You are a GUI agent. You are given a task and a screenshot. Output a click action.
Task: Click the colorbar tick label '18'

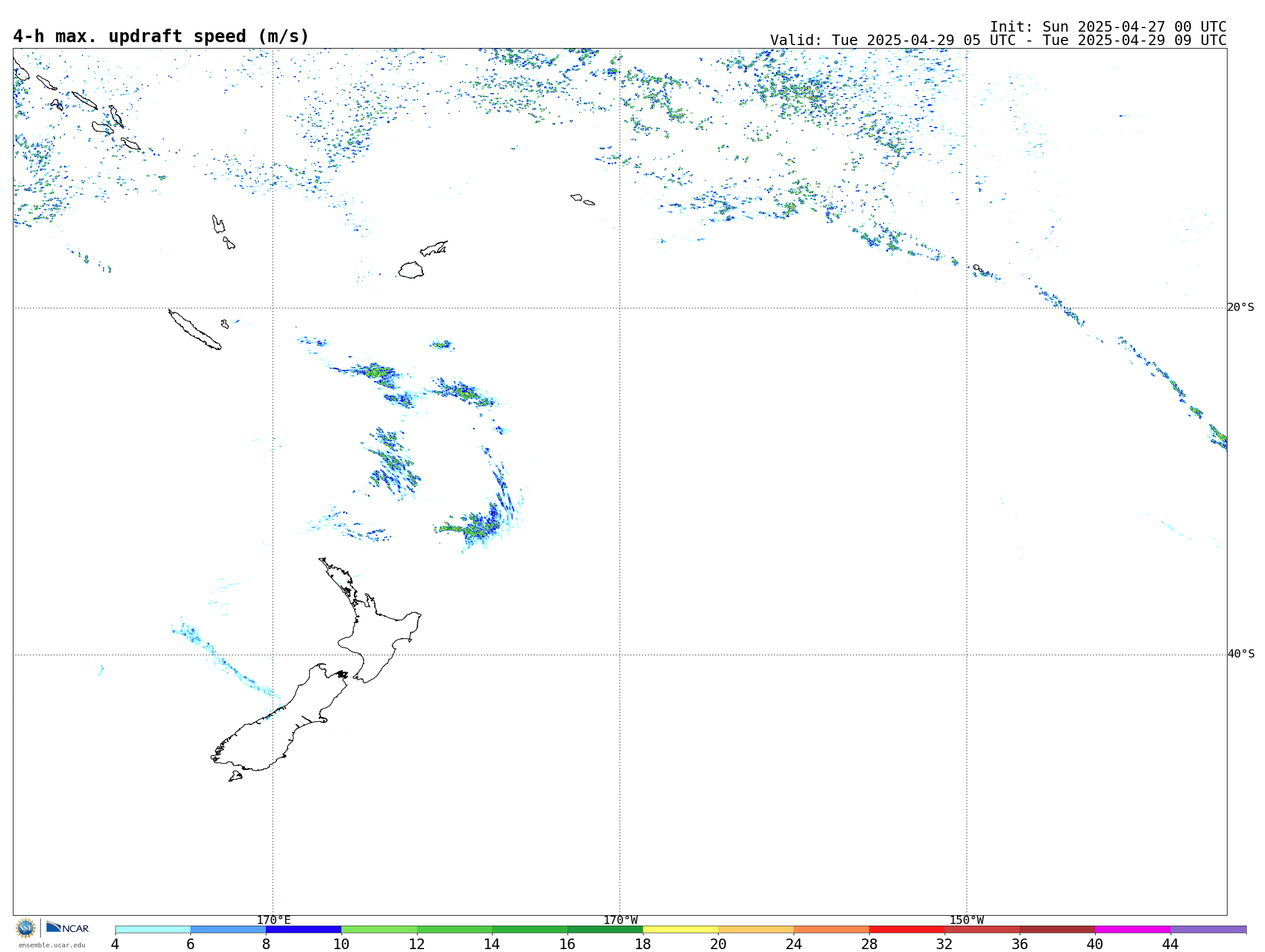click(x=643, y=944)
